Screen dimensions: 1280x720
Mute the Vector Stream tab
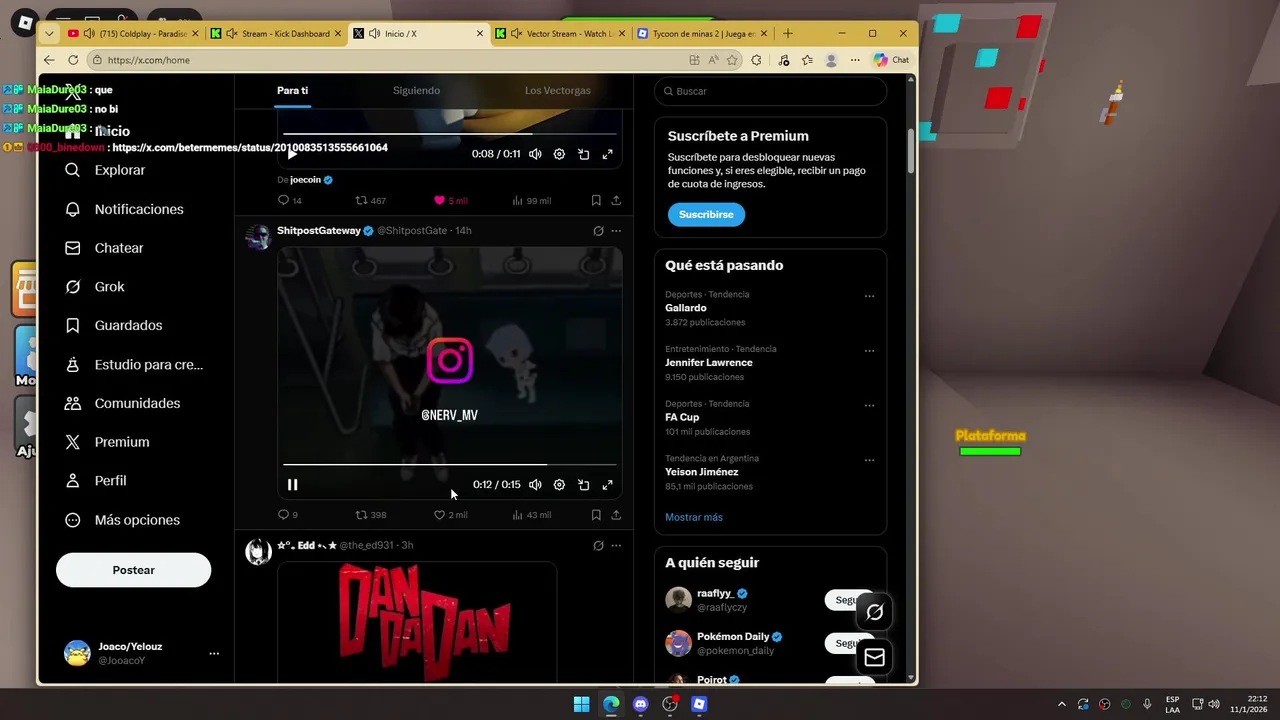pos(517,34)
